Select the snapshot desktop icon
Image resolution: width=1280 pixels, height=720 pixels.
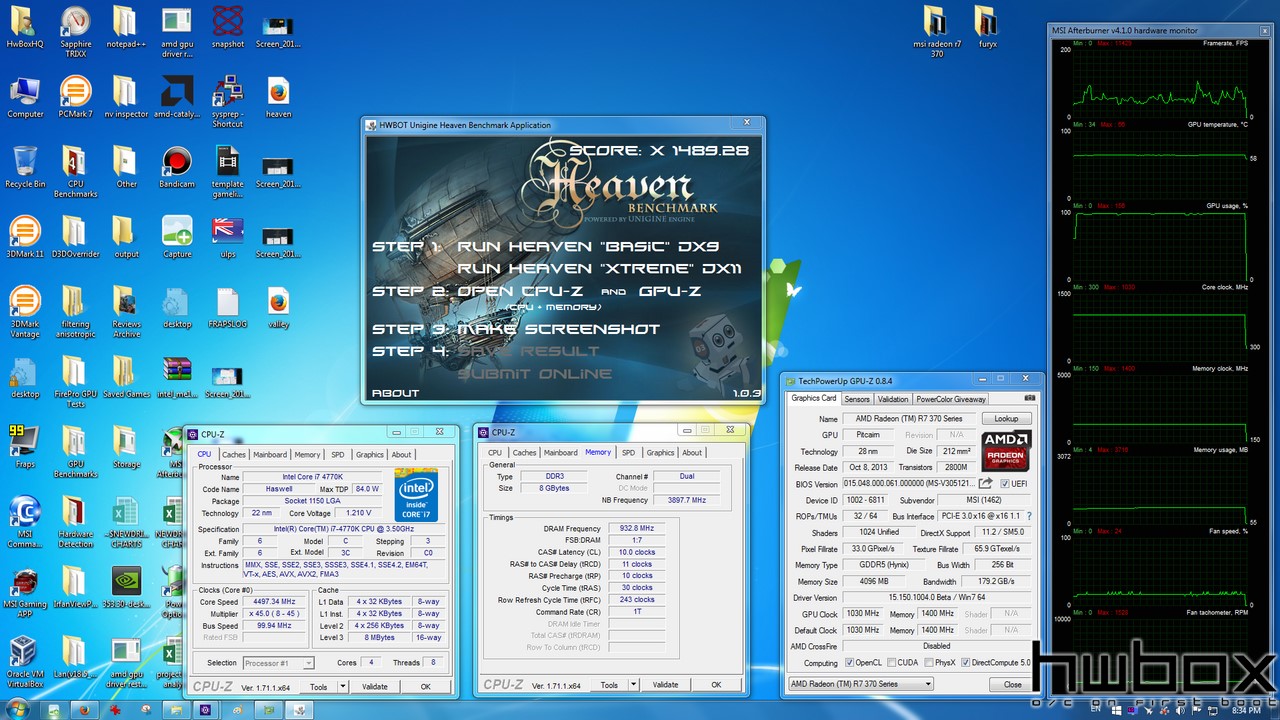tap(228, 27)
